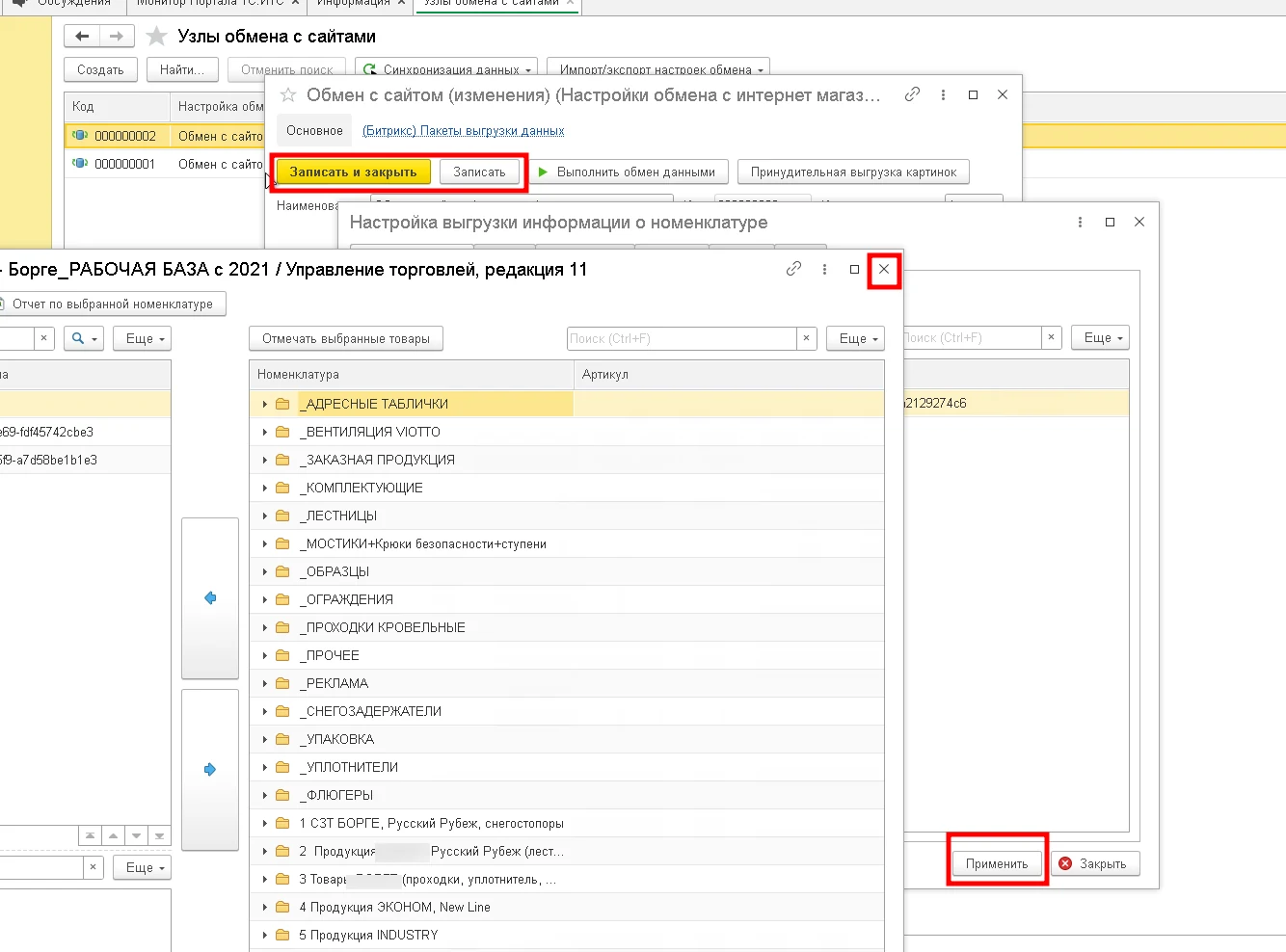Switch to the Основное tab

click(x=314, y=130)
